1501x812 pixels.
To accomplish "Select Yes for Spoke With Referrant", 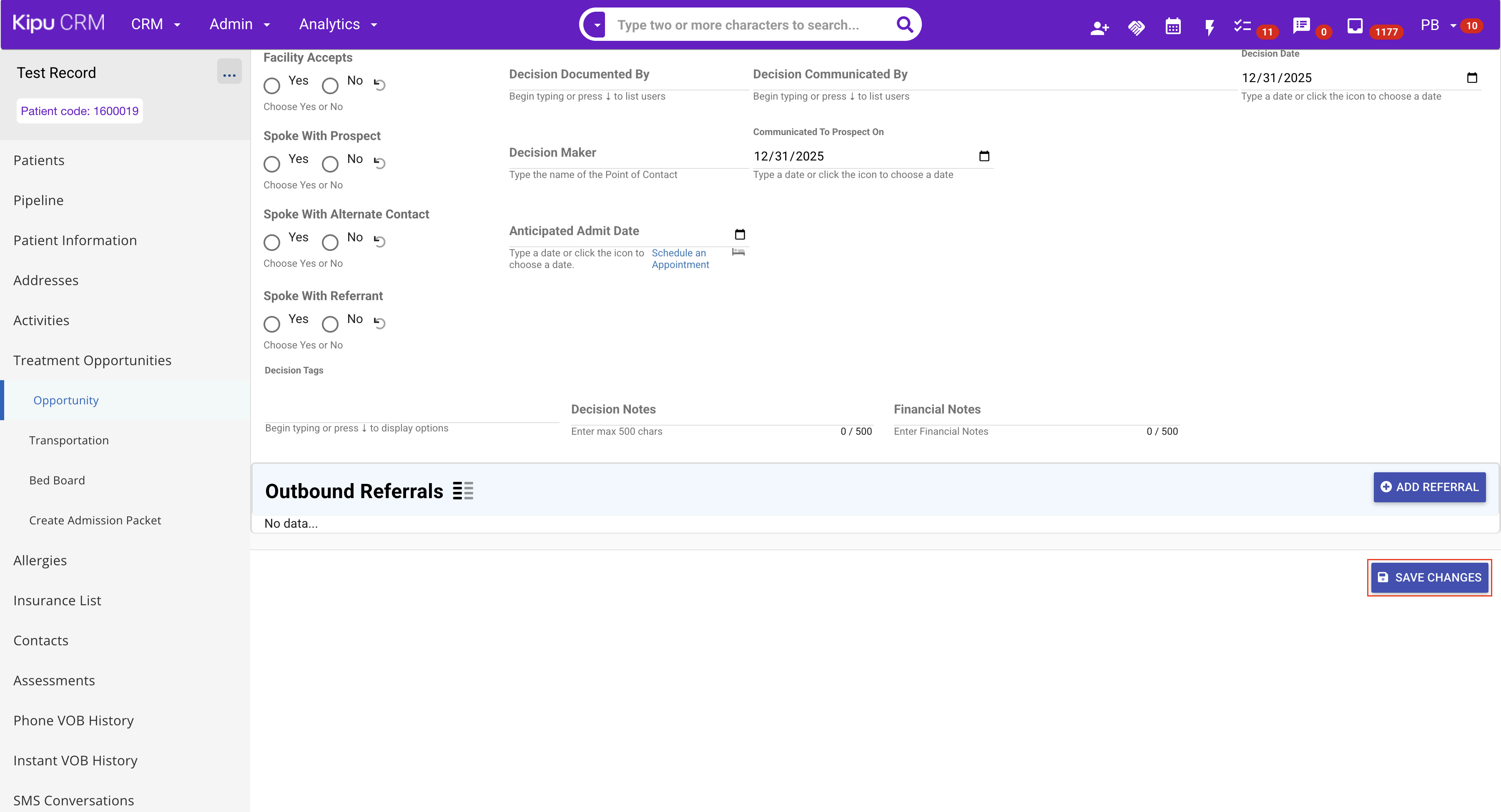I will [271, 324].
